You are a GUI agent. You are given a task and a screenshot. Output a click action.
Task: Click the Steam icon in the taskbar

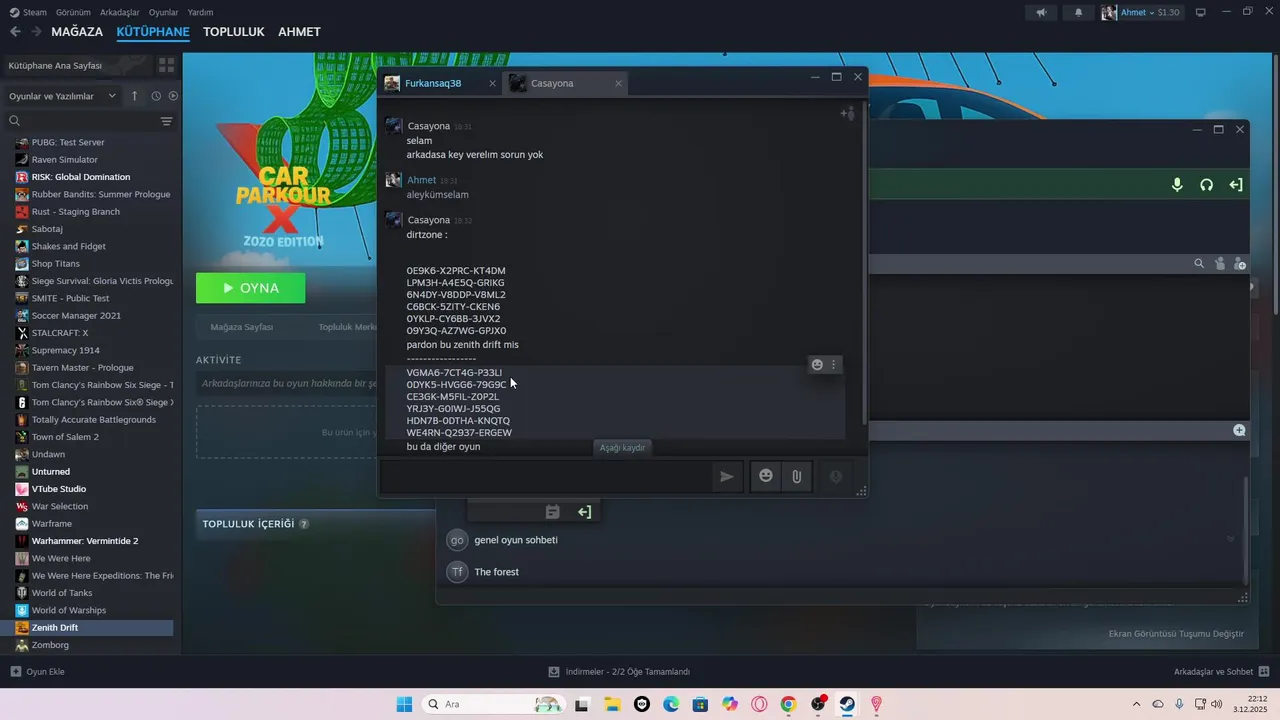point(847,704)
